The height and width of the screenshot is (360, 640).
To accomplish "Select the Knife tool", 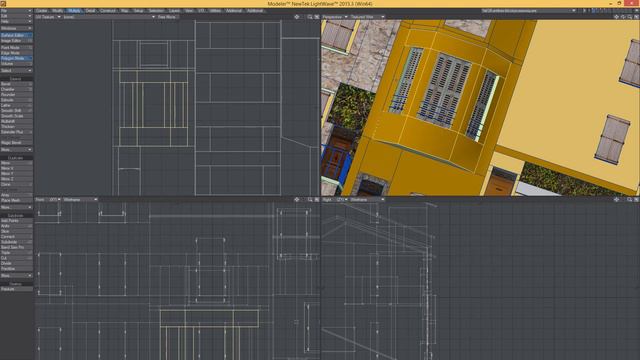I will 16,226.
